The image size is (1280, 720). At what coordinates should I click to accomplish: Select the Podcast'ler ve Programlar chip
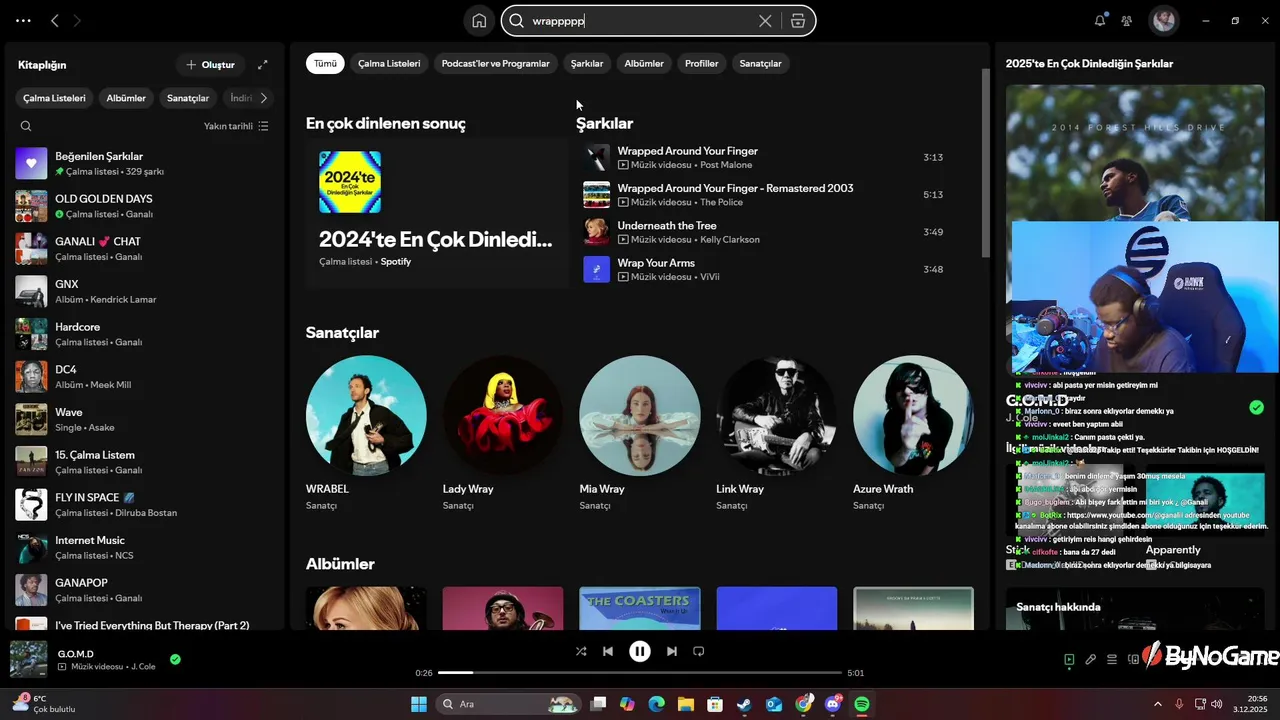click(495, 63)
